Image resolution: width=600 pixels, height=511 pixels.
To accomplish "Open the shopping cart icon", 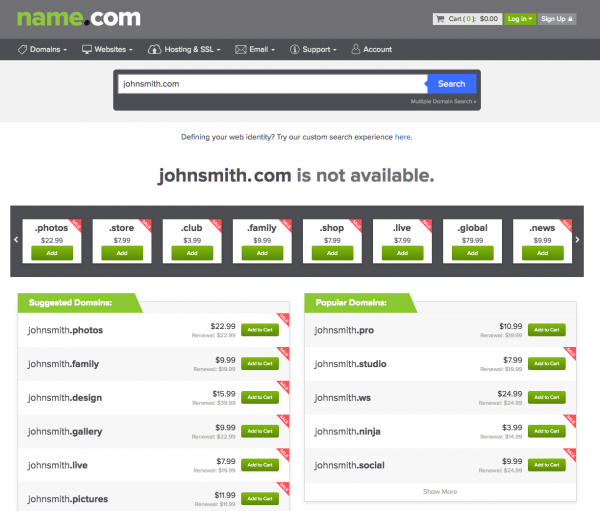I will click(x=440, y=19).
